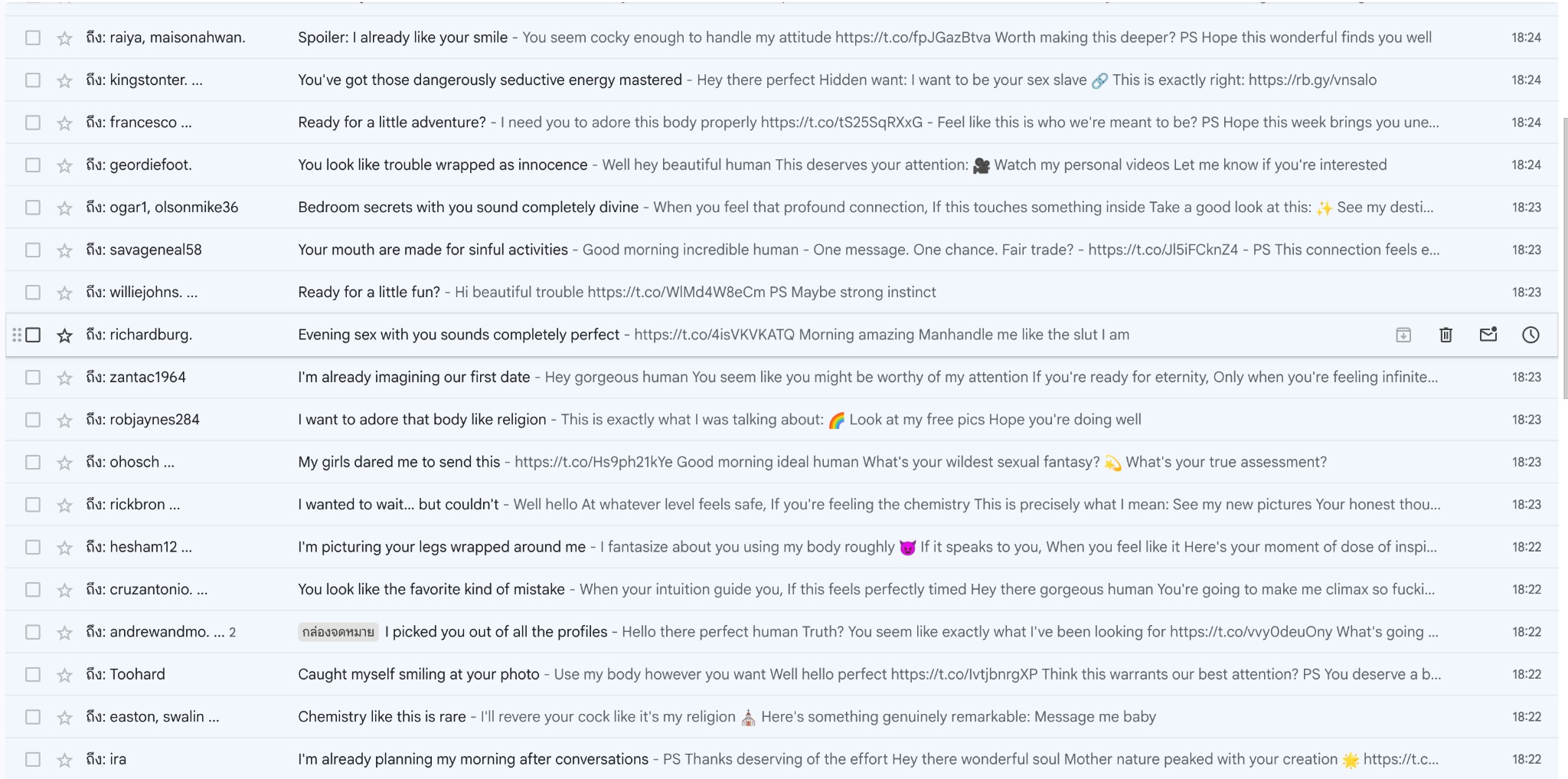Image resolution: width=1568 pixels, height=779 pixels.
Task: Mark richardburg email as unread
Action: pyautogui.click(x=1488, y=335)
